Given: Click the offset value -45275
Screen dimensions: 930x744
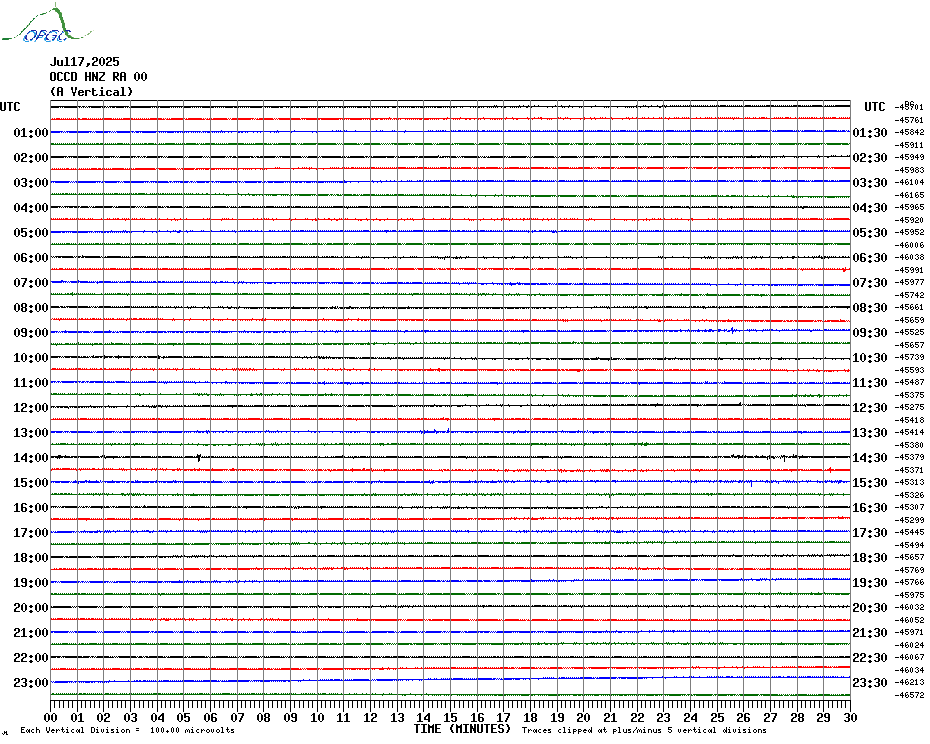Looking at the screenshot, I should [x=909, y=408].
